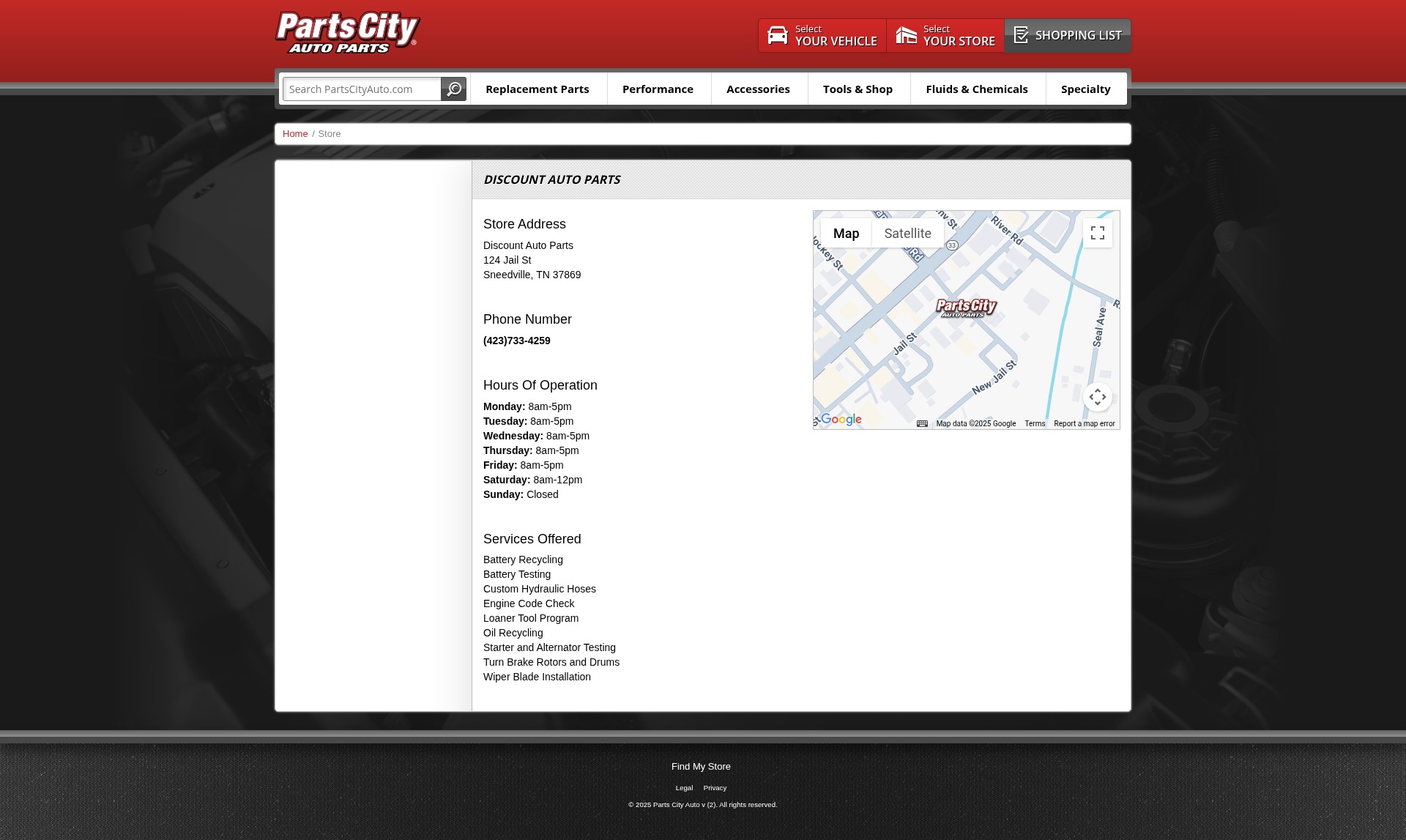Focus the Search PartsCityAuto.com field
This screenshot has width=1406, height=840.
362,89
